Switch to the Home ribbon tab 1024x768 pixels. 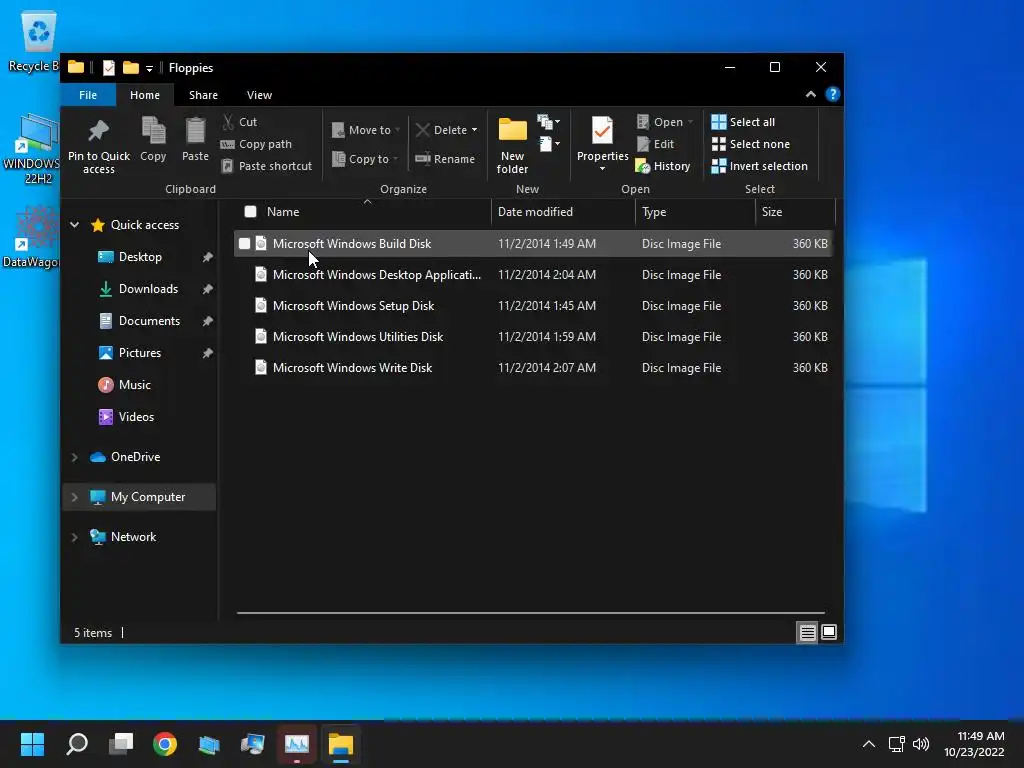(x=144, y=95)
